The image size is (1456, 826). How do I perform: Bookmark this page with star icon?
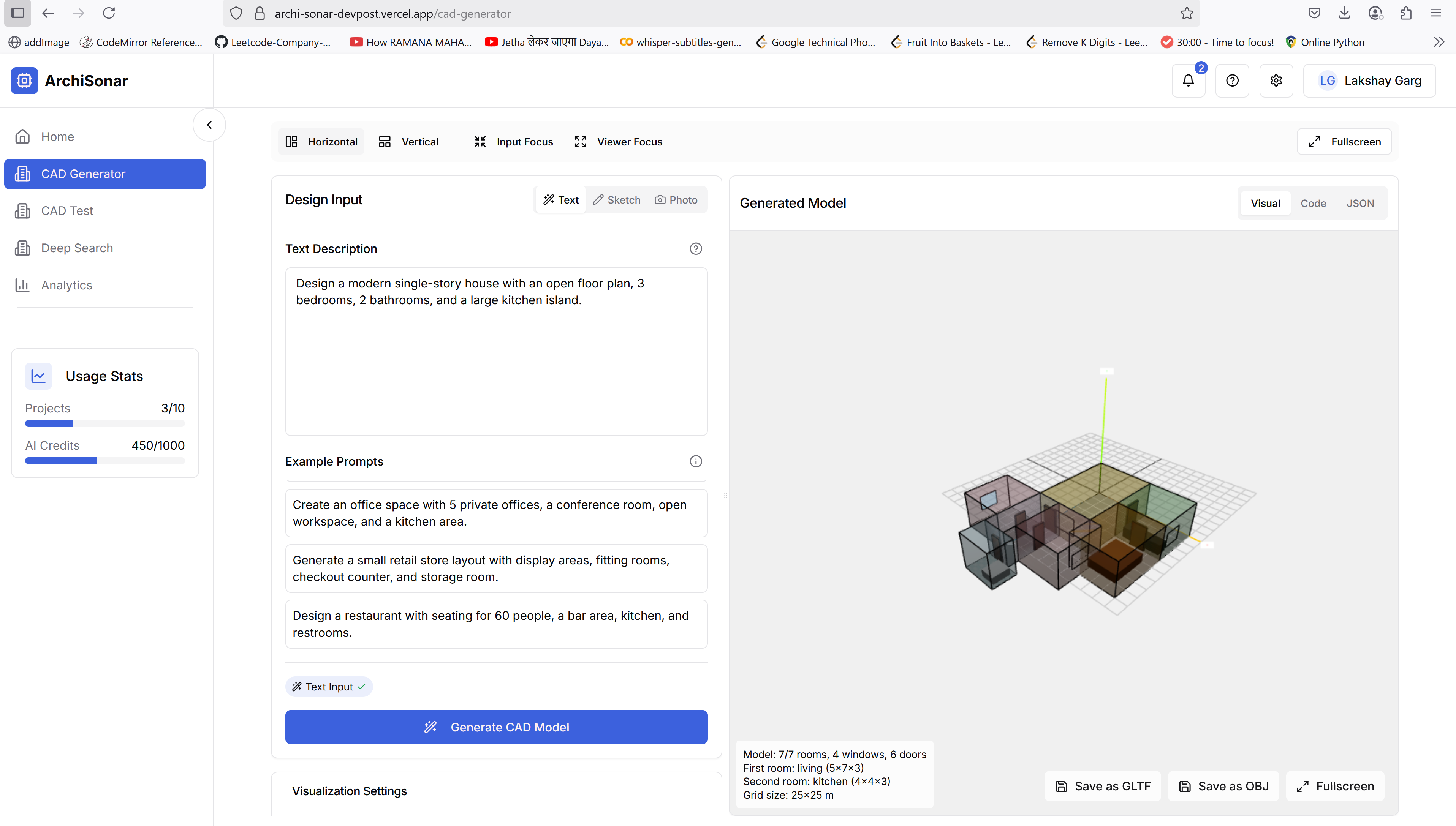(1187, 14)
